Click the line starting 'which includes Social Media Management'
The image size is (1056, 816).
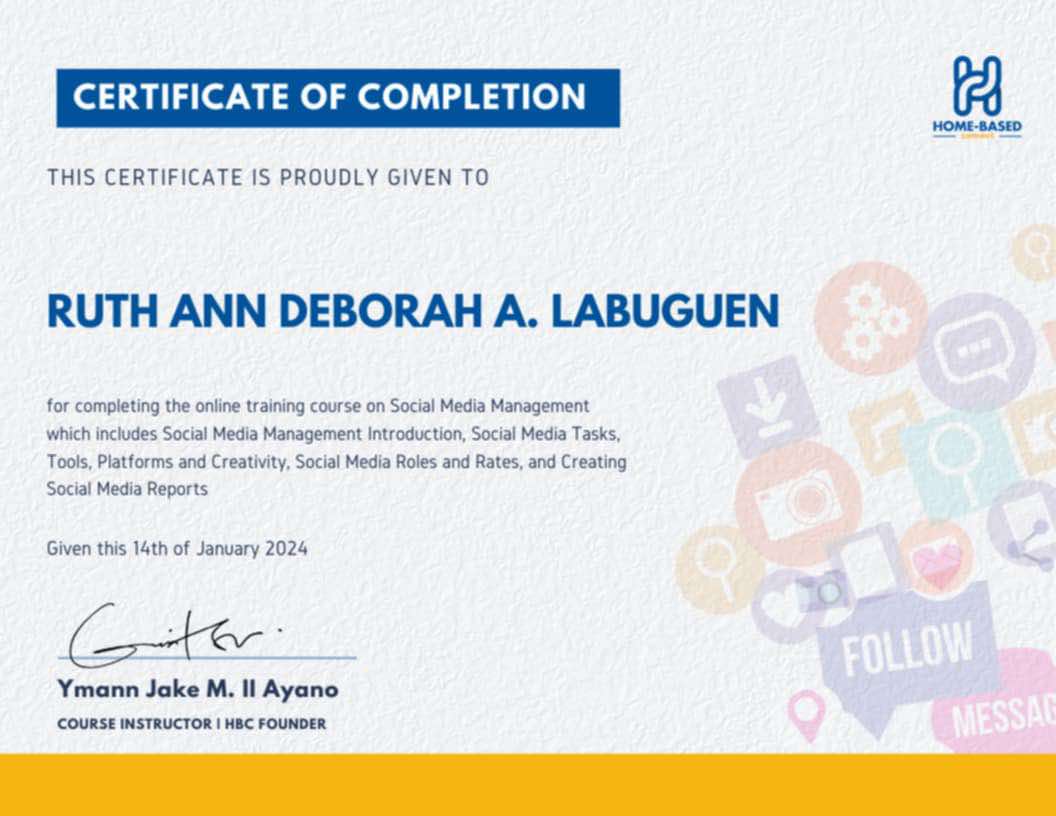click(x=333, y=434)
